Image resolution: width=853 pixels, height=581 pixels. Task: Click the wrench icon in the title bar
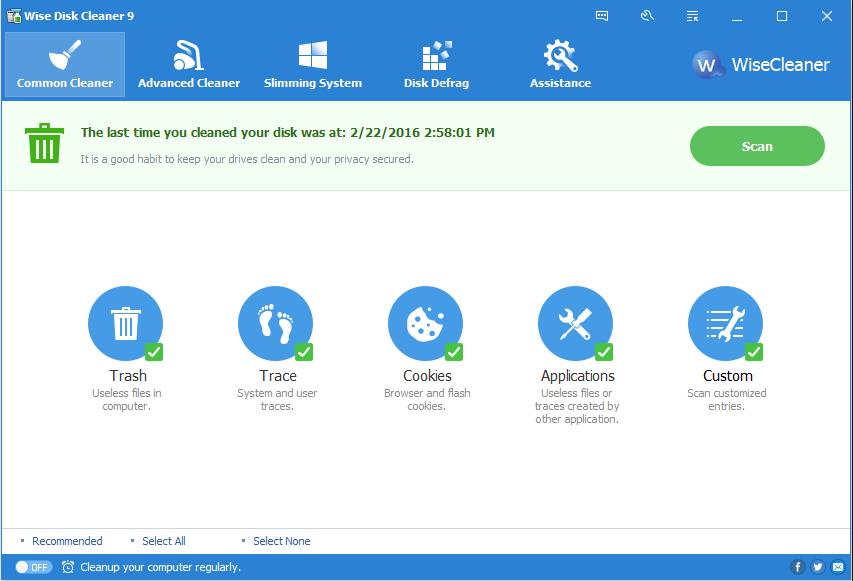(x=647, y=16)
